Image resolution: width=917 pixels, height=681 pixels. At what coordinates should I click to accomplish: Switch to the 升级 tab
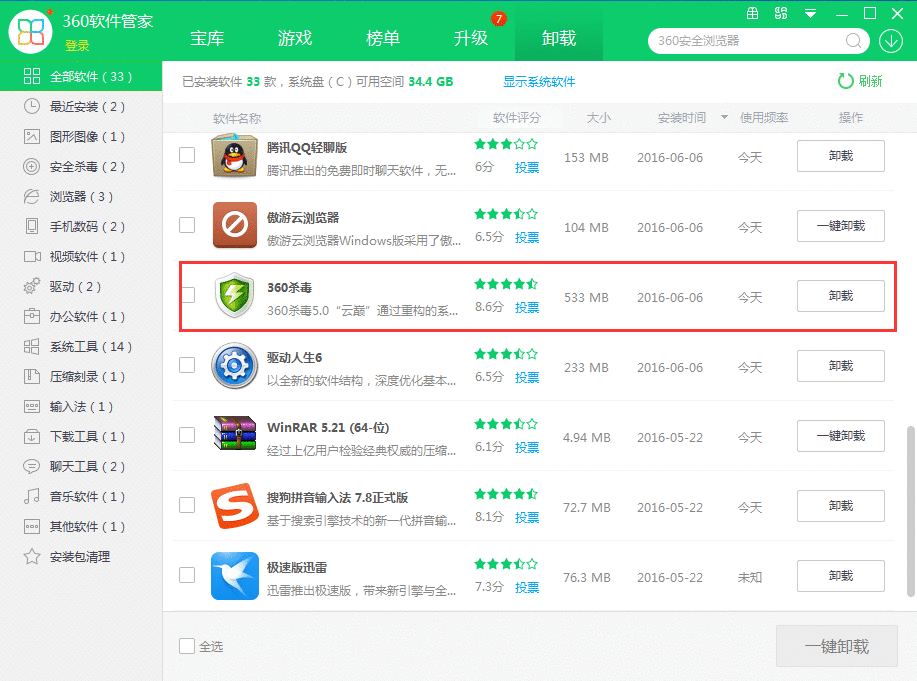click(x=470, y=38)
